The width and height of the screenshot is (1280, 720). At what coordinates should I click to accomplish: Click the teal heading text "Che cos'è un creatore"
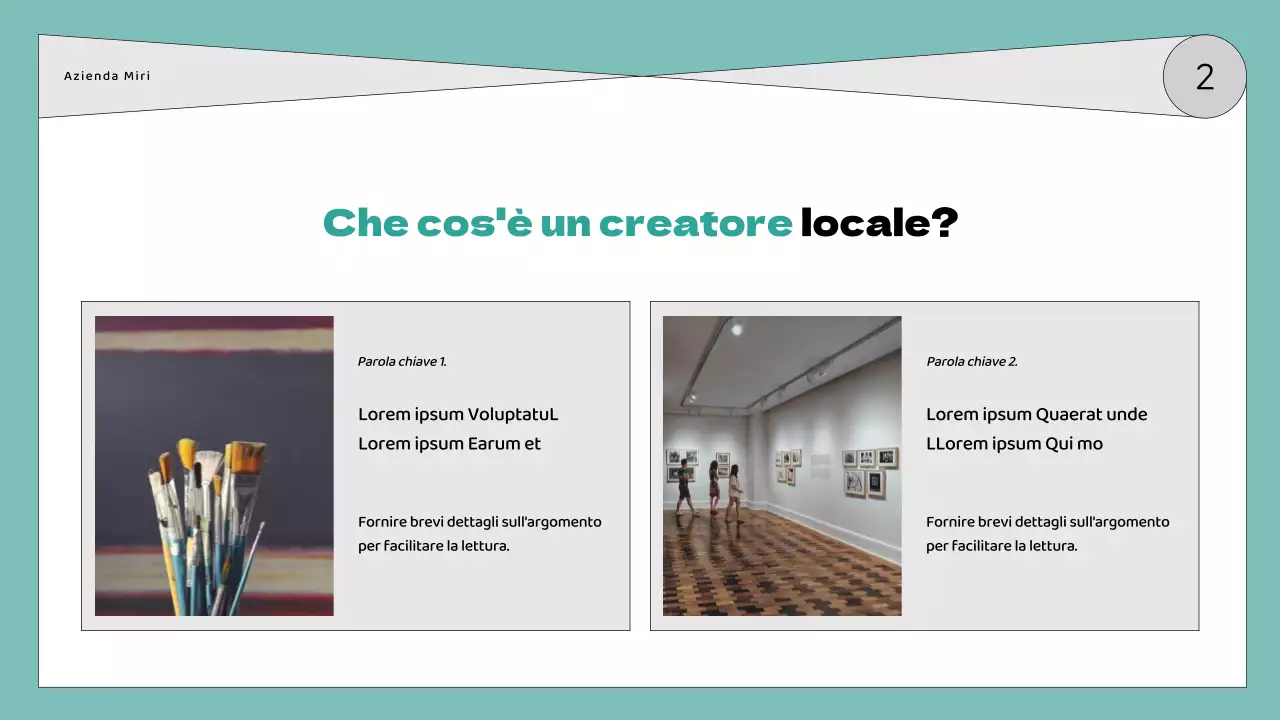[557, 223]
